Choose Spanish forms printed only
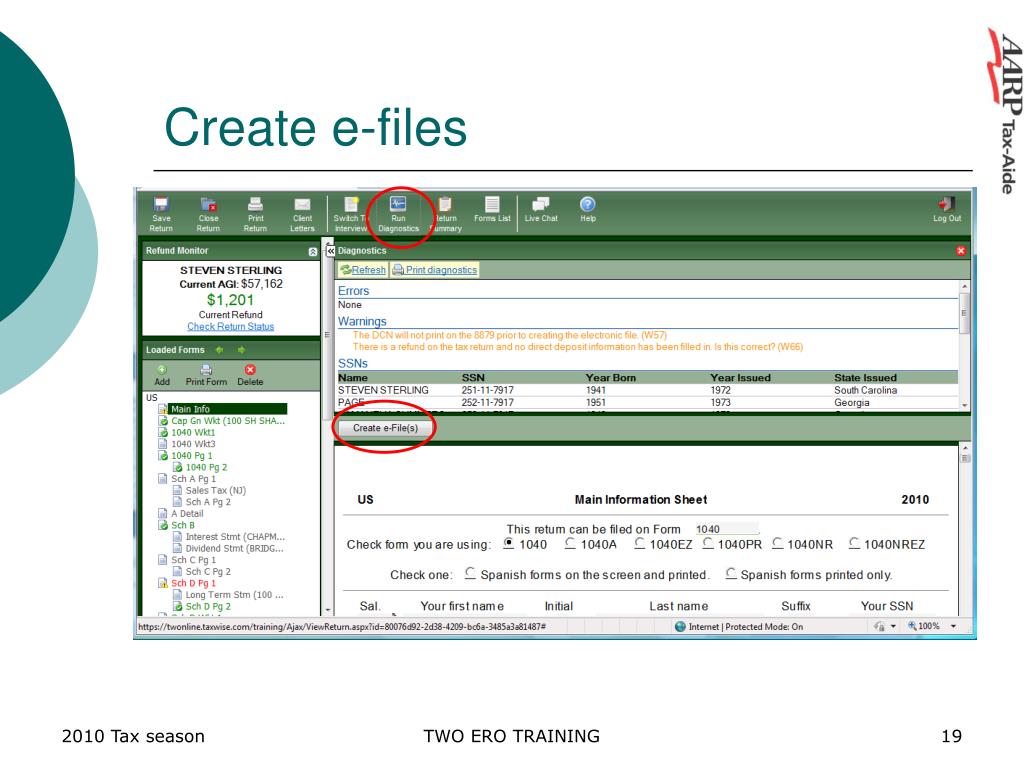 pos(731,573)
